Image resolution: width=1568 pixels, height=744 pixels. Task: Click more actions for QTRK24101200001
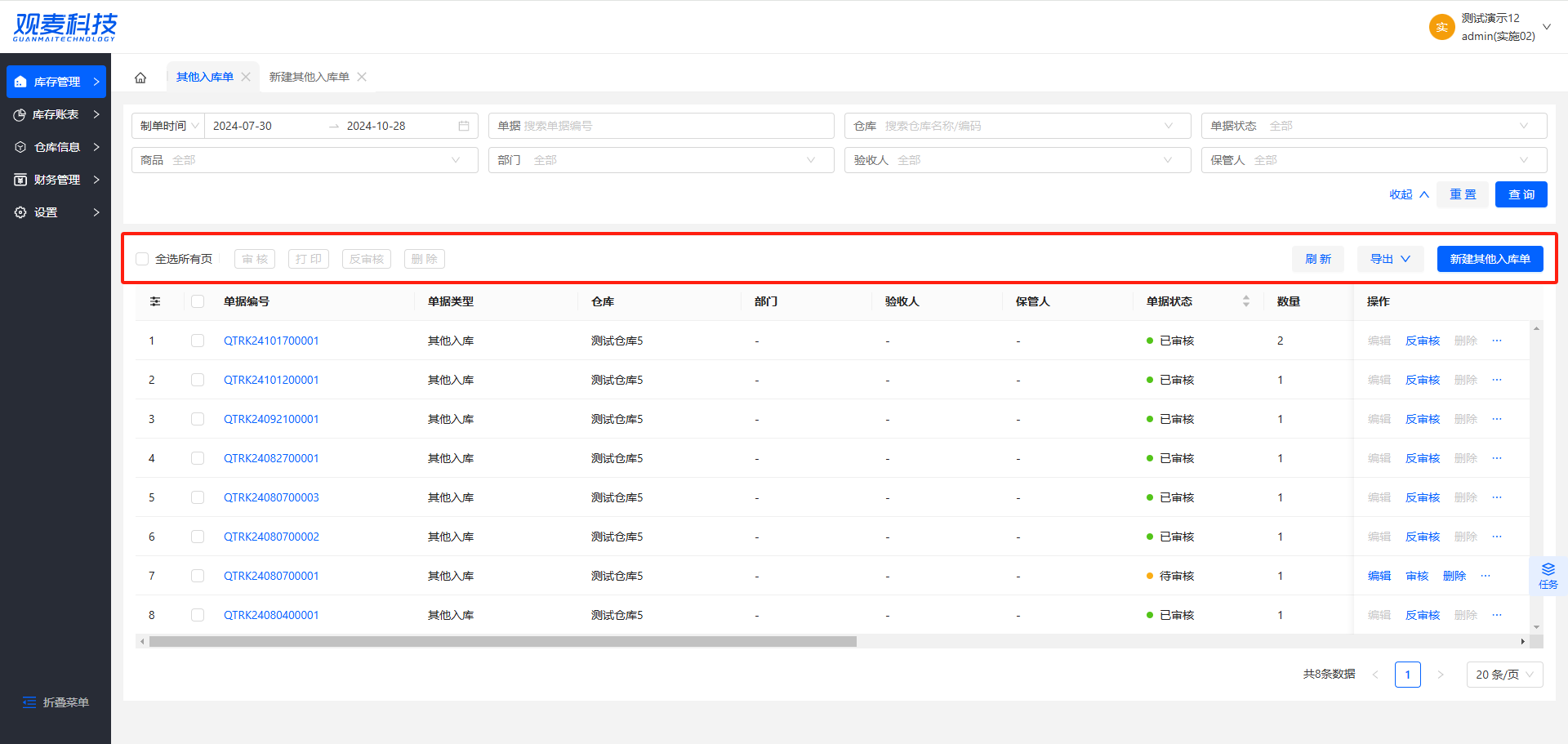[x=1497, y=380]
